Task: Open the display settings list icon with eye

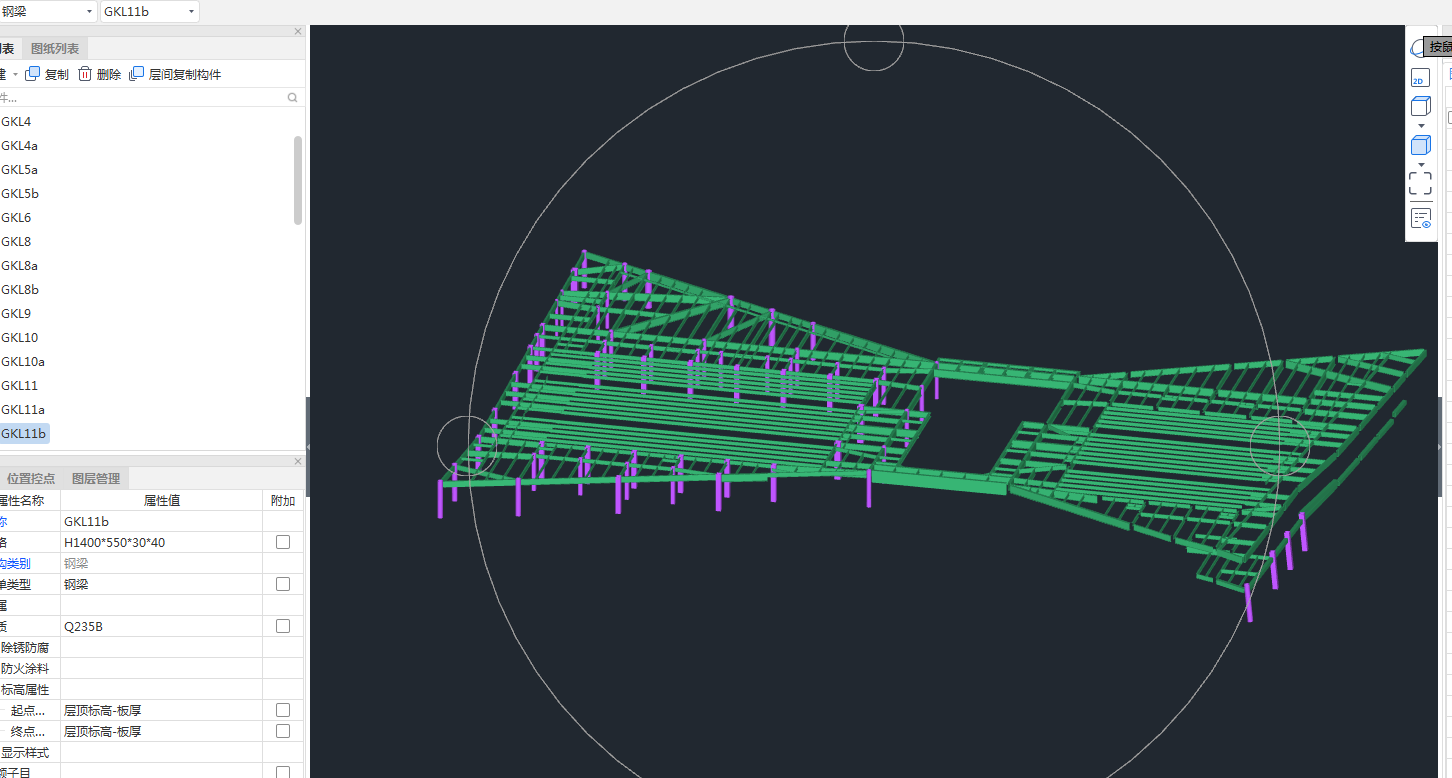Action: (x=1421, y=218)
